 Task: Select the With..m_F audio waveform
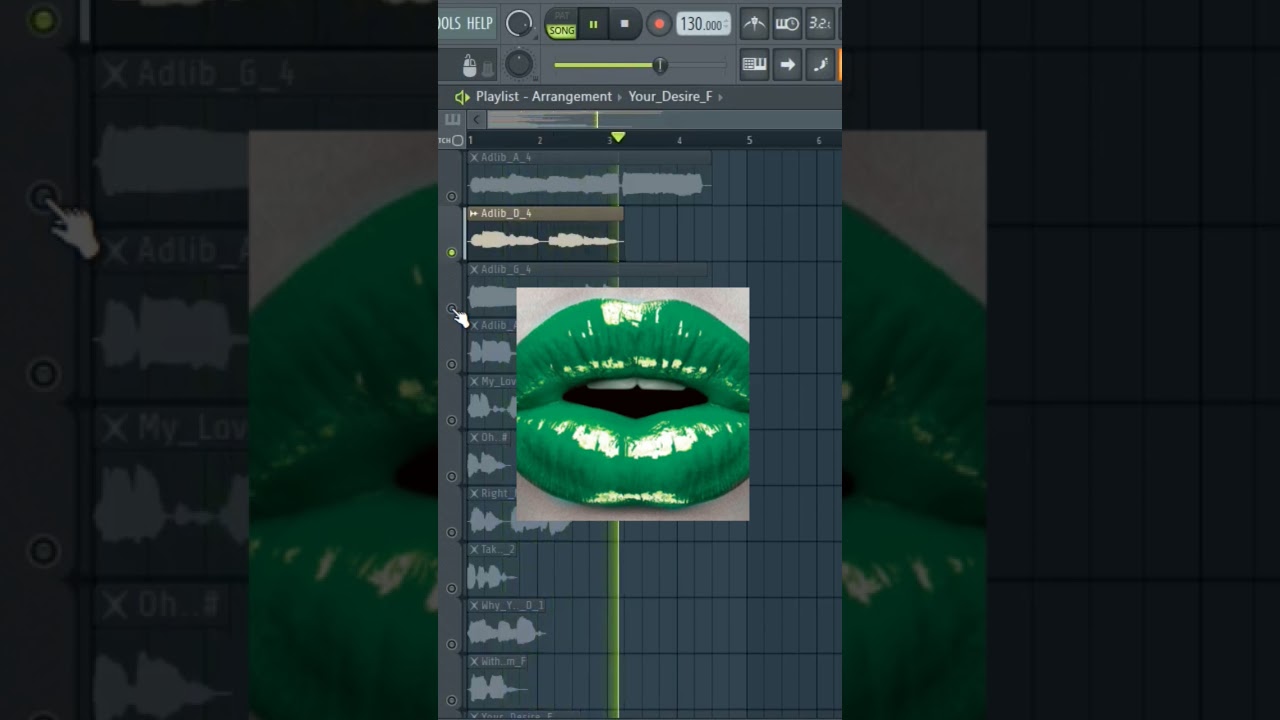click(498, 688)
